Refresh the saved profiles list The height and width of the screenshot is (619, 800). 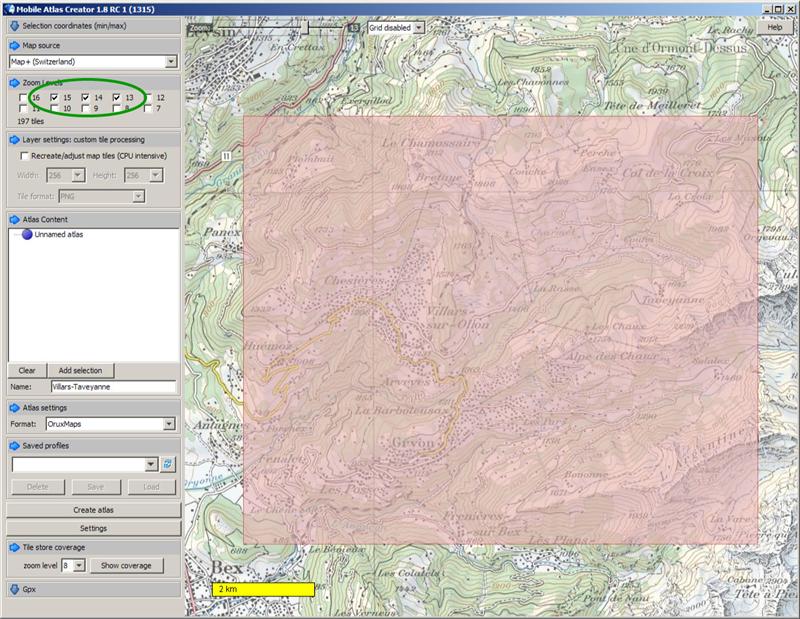[x=168, y=464]
